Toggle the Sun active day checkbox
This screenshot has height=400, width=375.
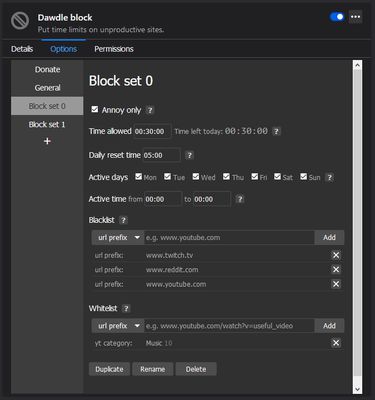pos(303,176)
